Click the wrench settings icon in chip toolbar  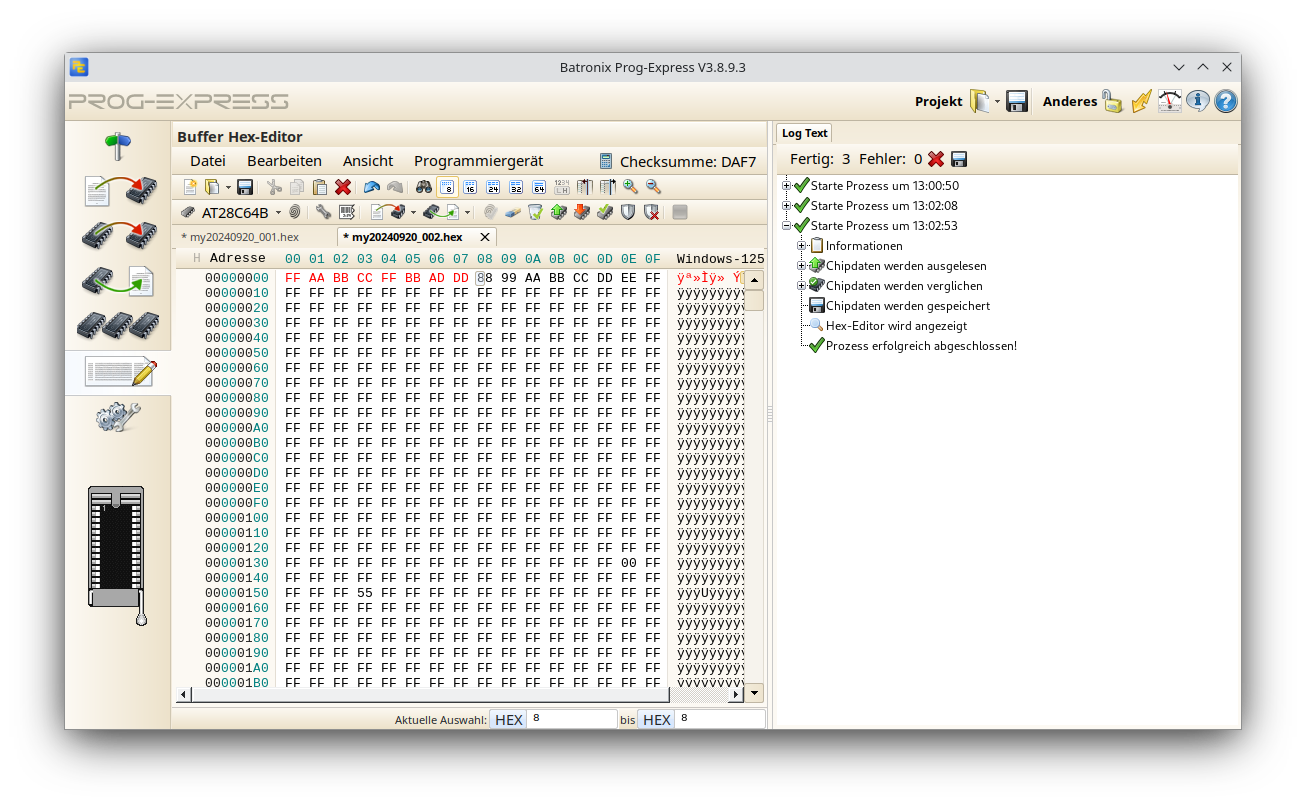[323, 212]
